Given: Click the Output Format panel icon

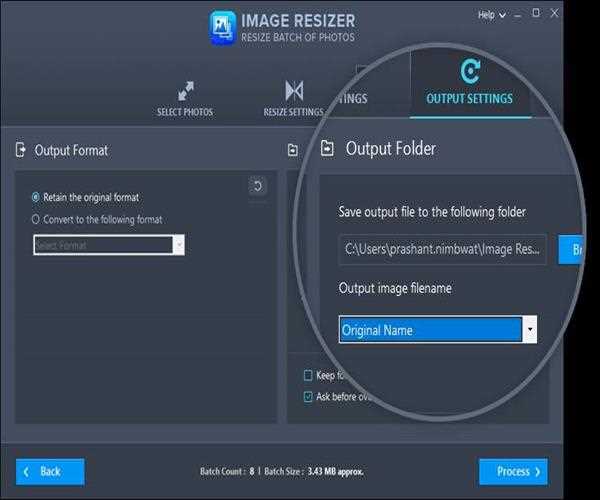Looking at the screenshot, I should click(19, 150).
